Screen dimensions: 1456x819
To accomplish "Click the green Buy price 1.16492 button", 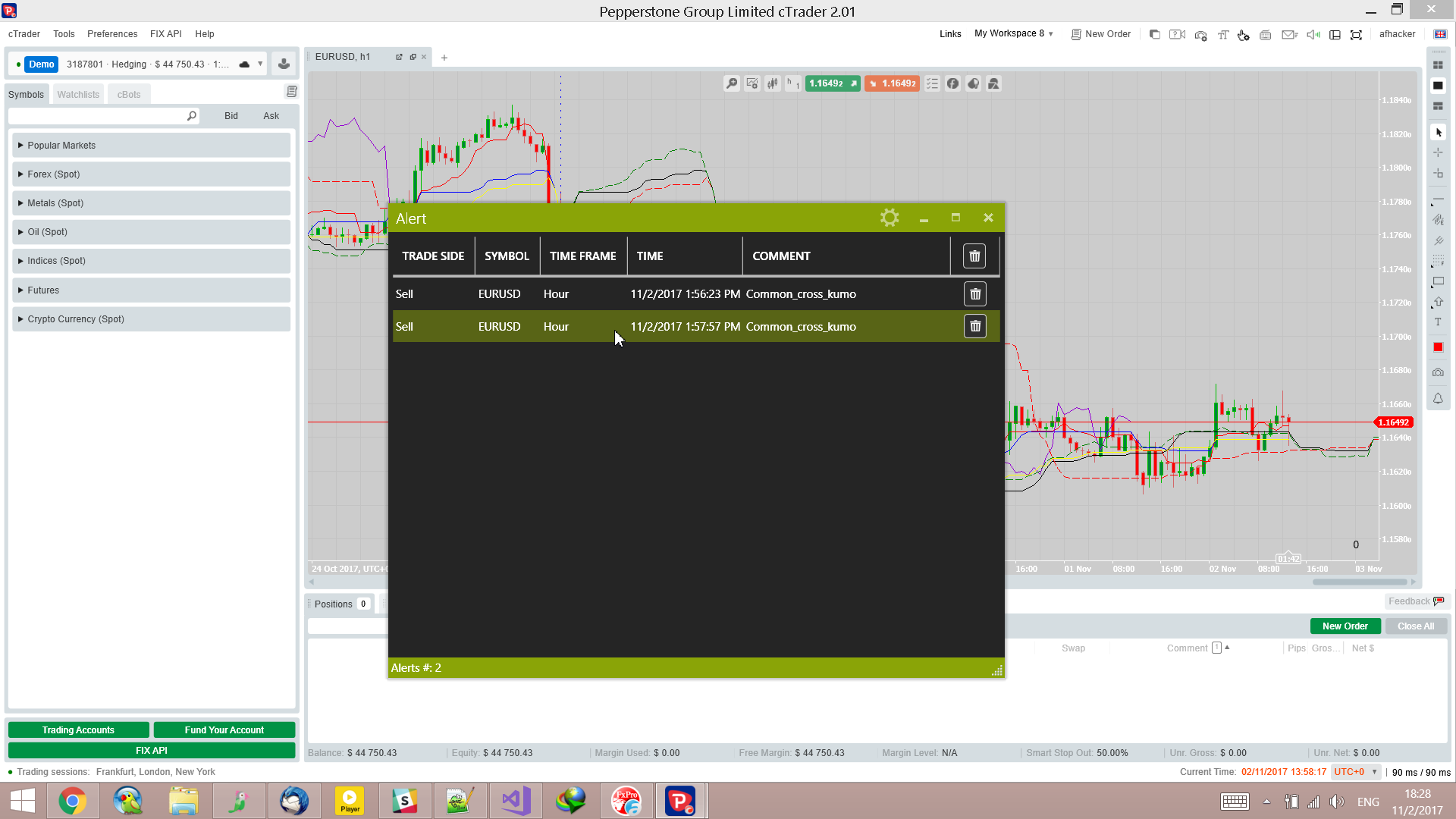I will coord(833,83).
